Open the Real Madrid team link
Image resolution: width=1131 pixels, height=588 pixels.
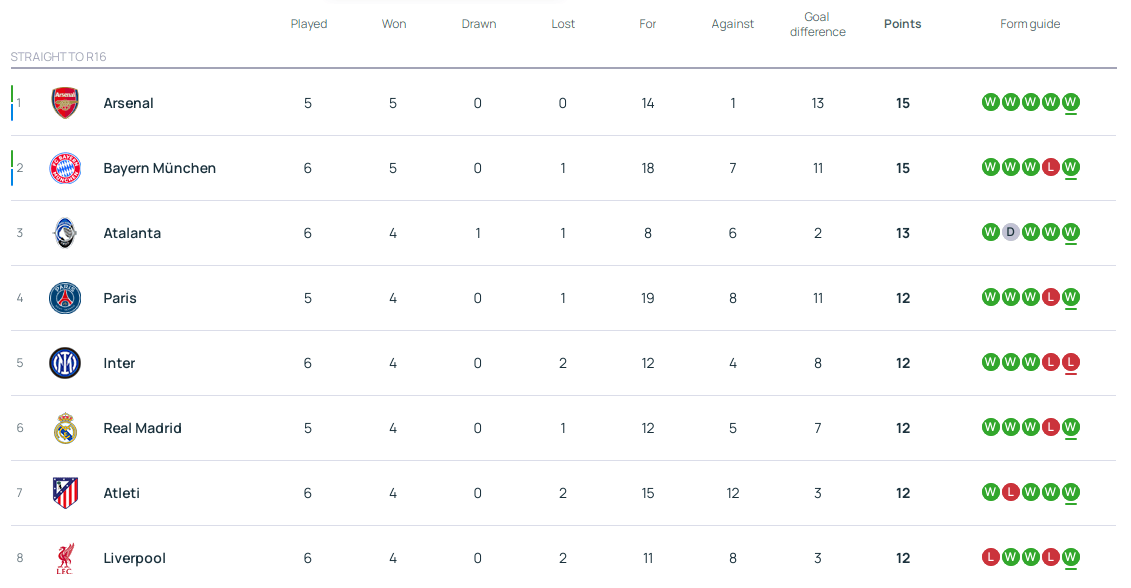point(142,428)
